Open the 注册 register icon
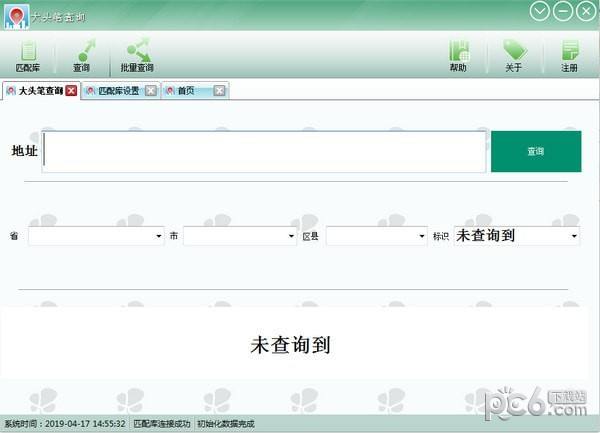The height and width of the screenshot is (433, 600). [569, 54]
